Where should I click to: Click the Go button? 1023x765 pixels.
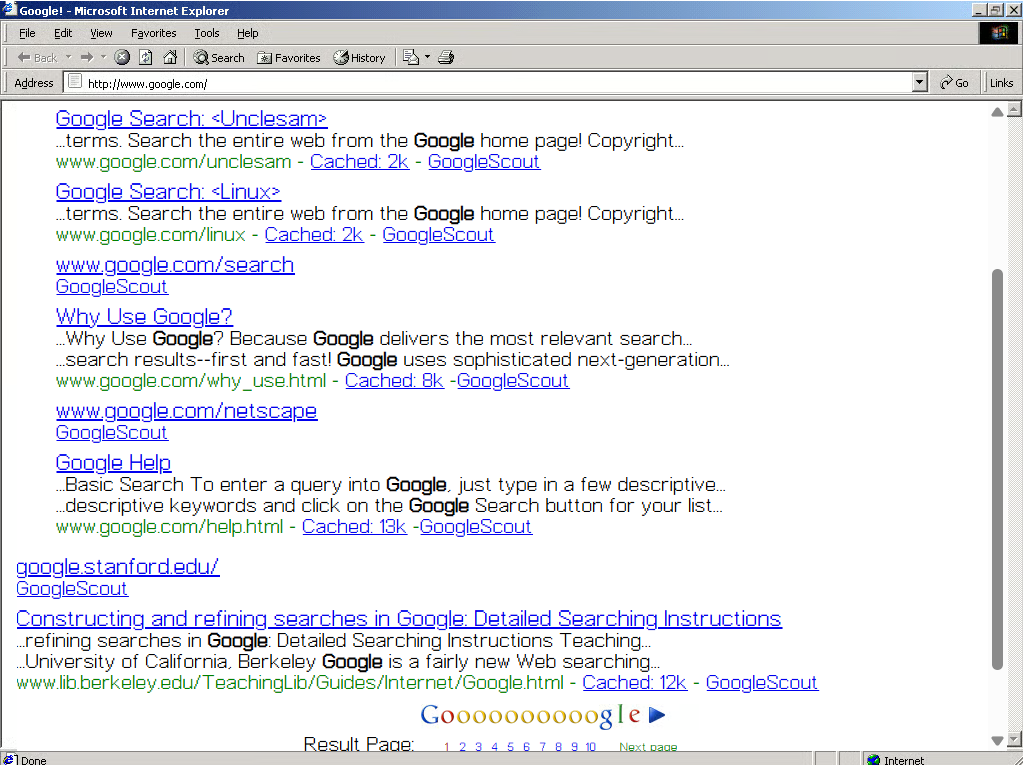954,83
